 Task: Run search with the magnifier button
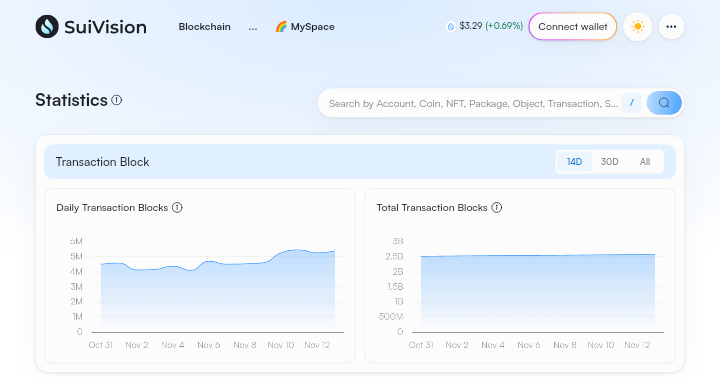664,103
